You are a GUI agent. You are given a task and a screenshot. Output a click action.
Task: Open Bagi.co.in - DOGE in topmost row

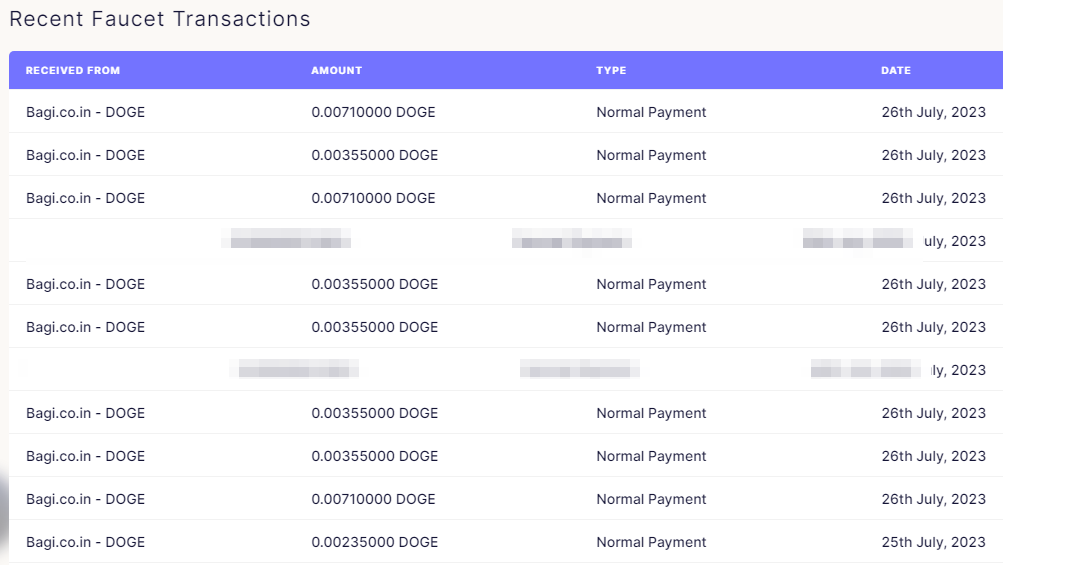[x=85, y=112]
